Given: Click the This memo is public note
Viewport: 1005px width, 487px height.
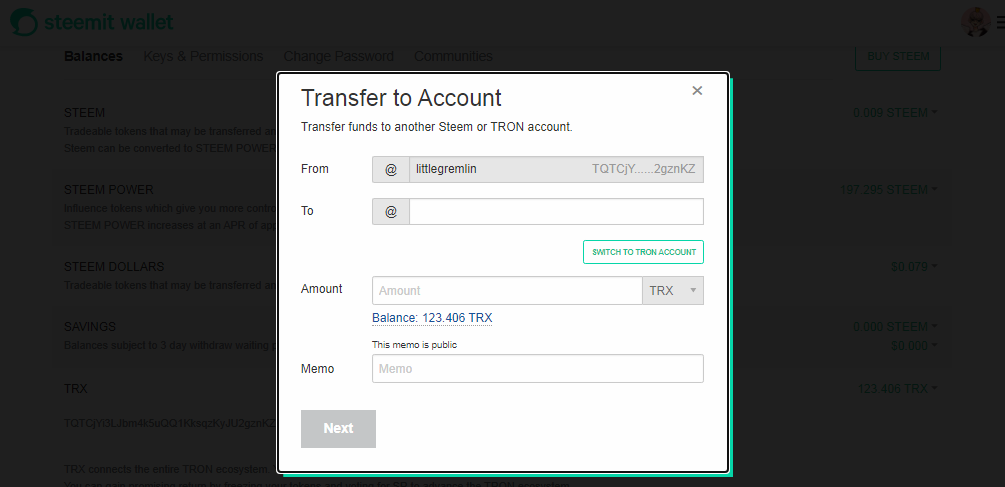Looking at the screenshot, I should pos(415,345).
